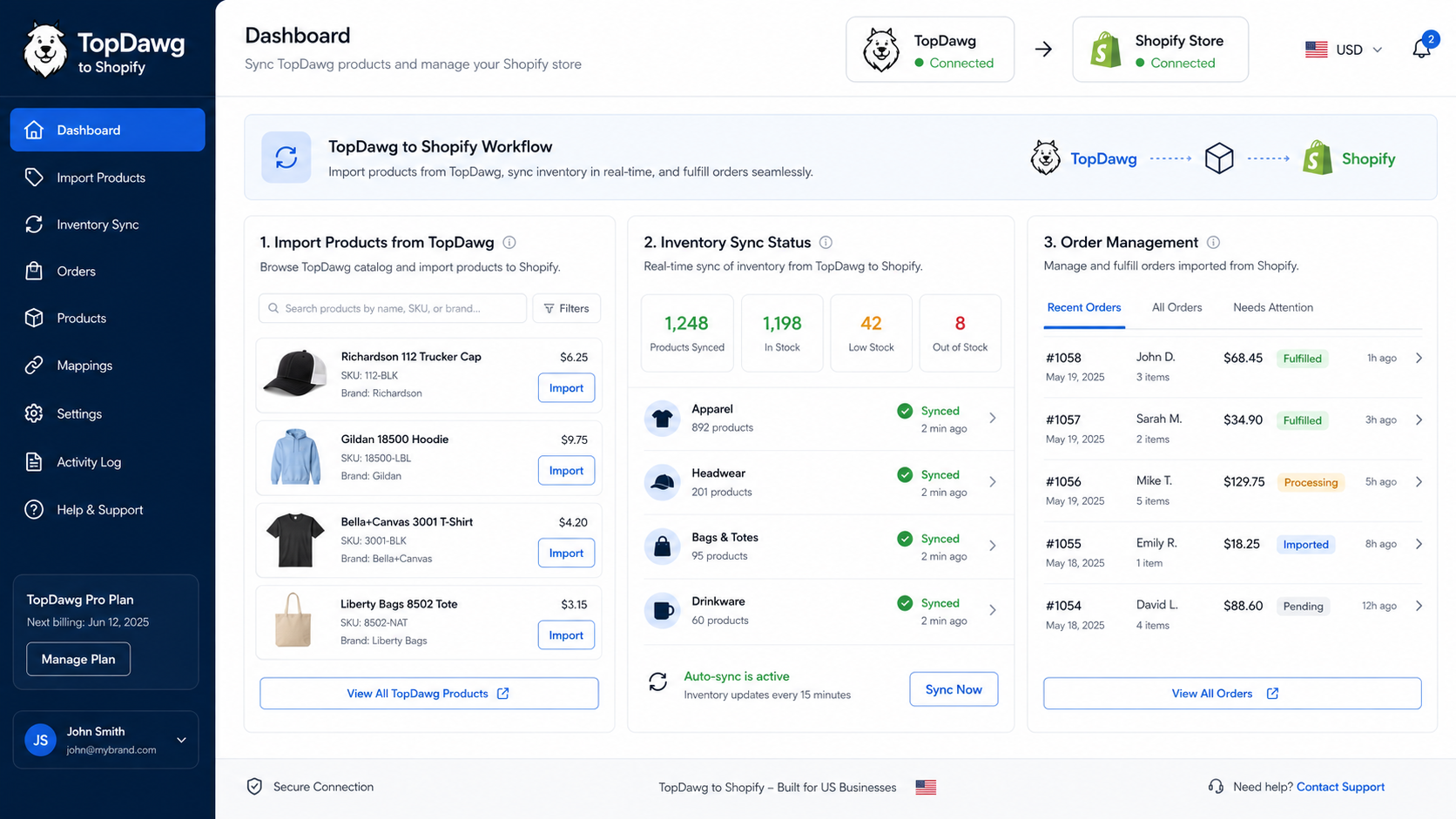The width and height of the screenshot is (1456, 819).
Task: Import the Richardson 112 Trucker Cap
Action: click(566, 388)
